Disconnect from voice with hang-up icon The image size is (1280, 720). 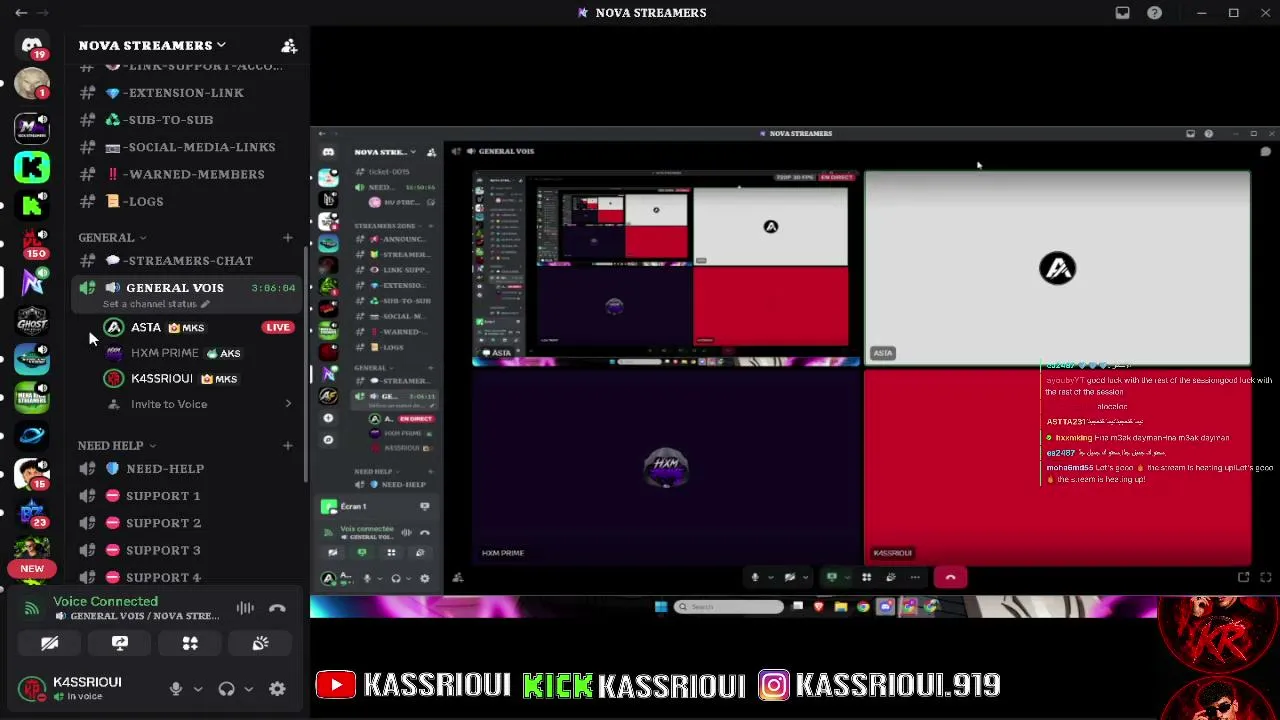point(277,608)
